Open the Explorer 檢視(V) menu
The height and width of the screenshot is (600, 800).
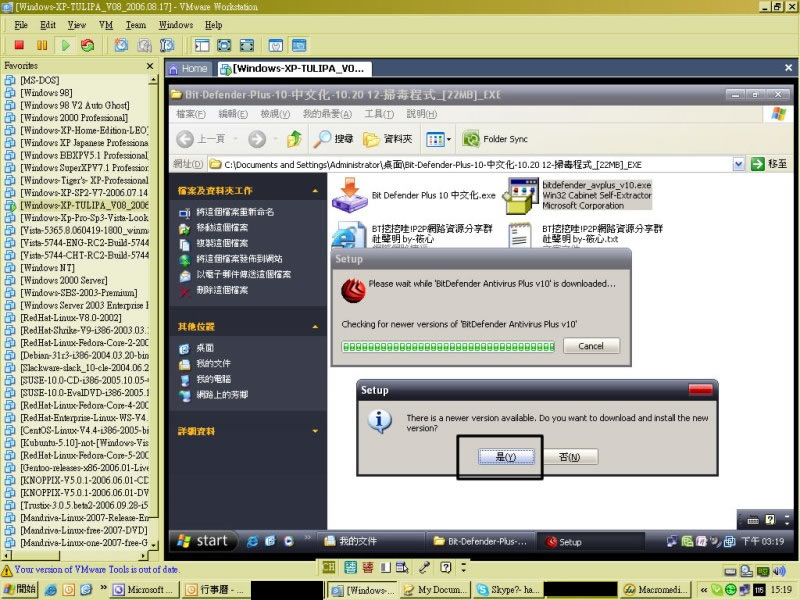[274, 114]
